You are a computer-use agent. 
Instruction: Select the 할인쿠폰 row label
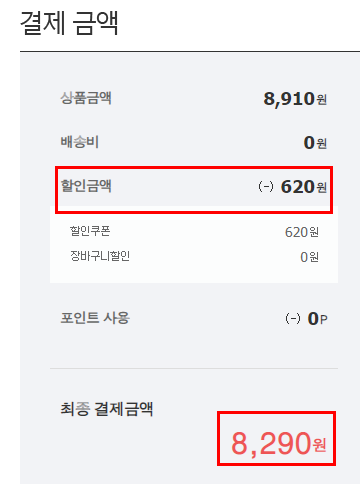point(90,231)
